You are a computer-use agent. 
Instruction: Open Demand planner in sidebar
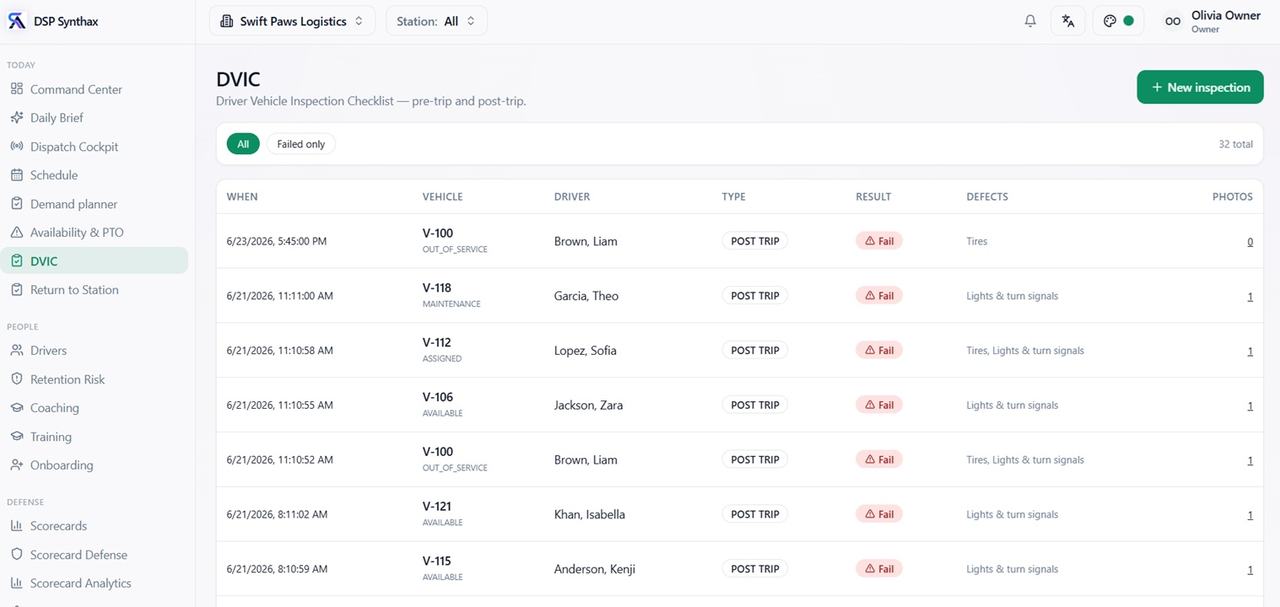[x=74, y=204]
